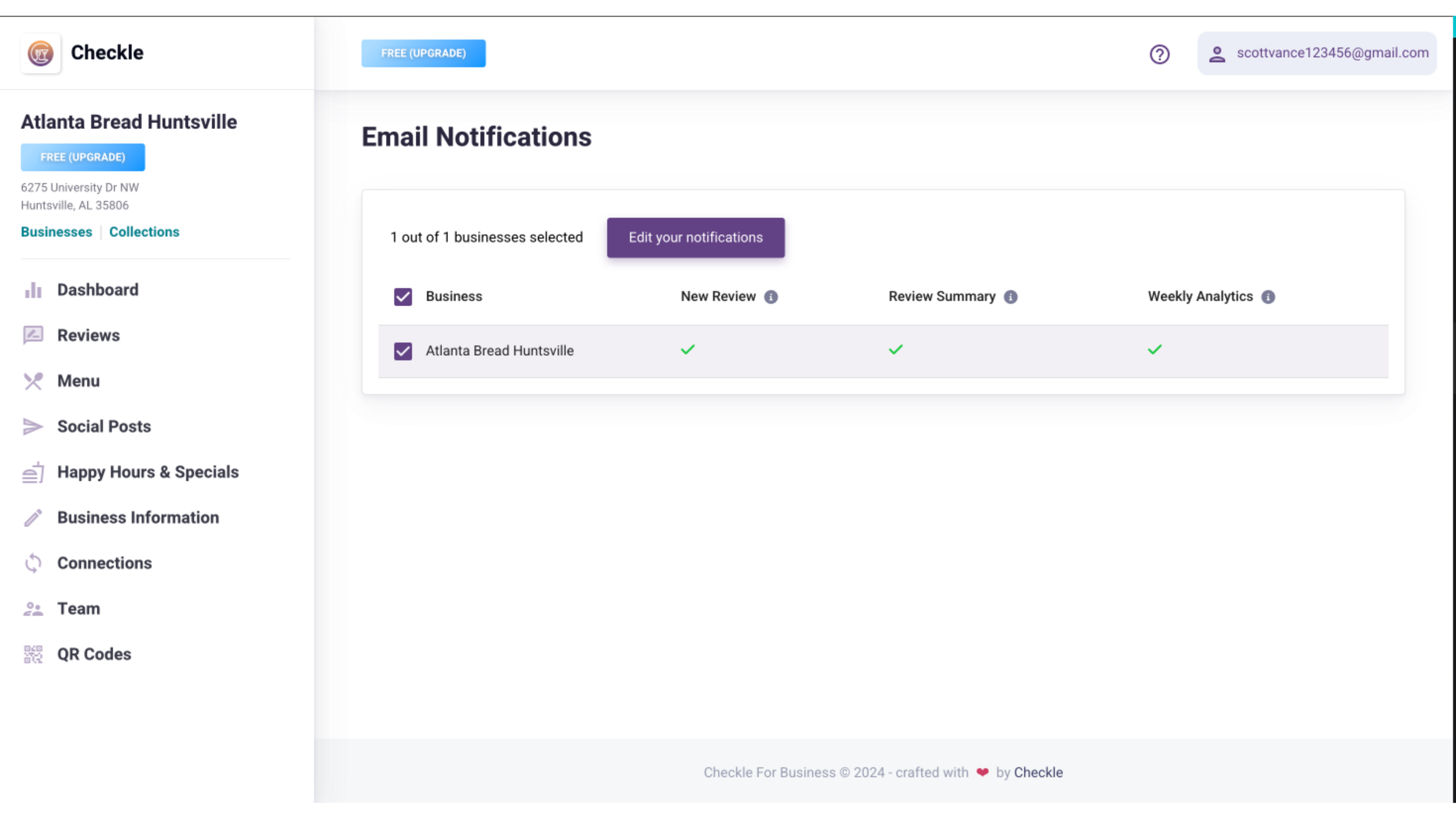The width and height of the screenshot is (1456, 819).
Task: Toggle the select-all Business header checkbox
Action: [403, 297]
